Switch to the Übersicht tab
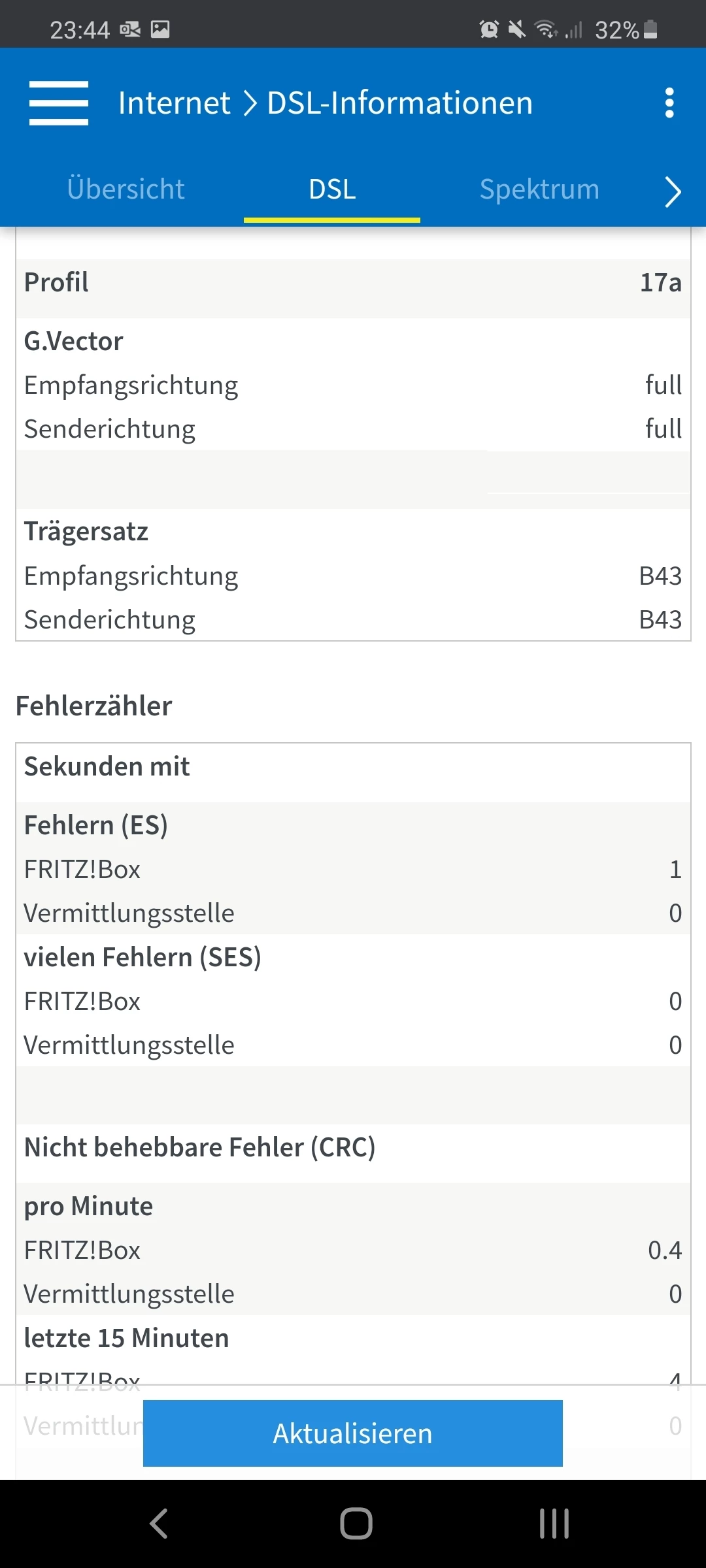The image size is (706, 1568). coord(126,189)
